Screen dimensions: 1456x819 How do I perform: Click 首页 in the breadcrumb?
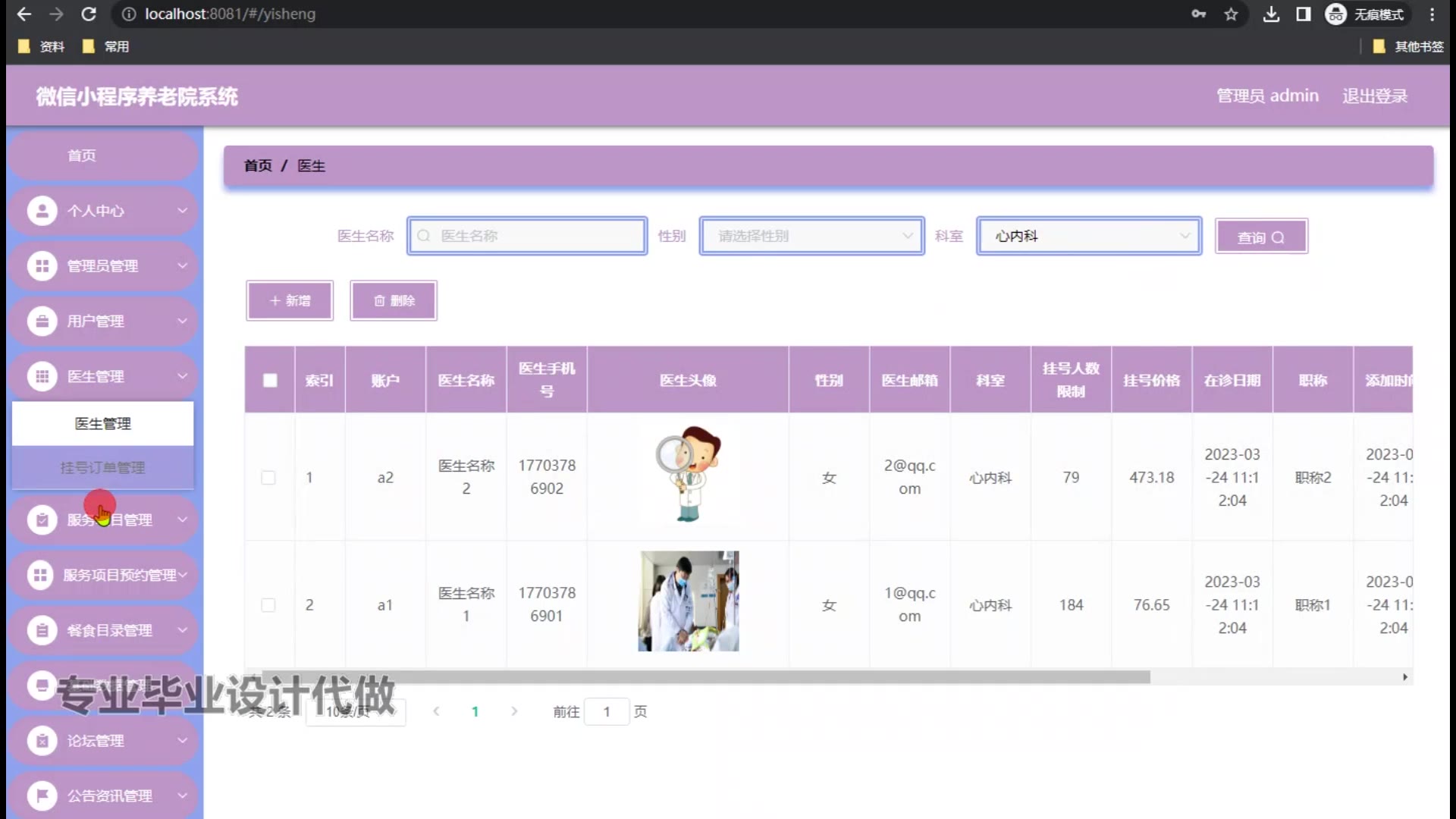click(258, 165)
